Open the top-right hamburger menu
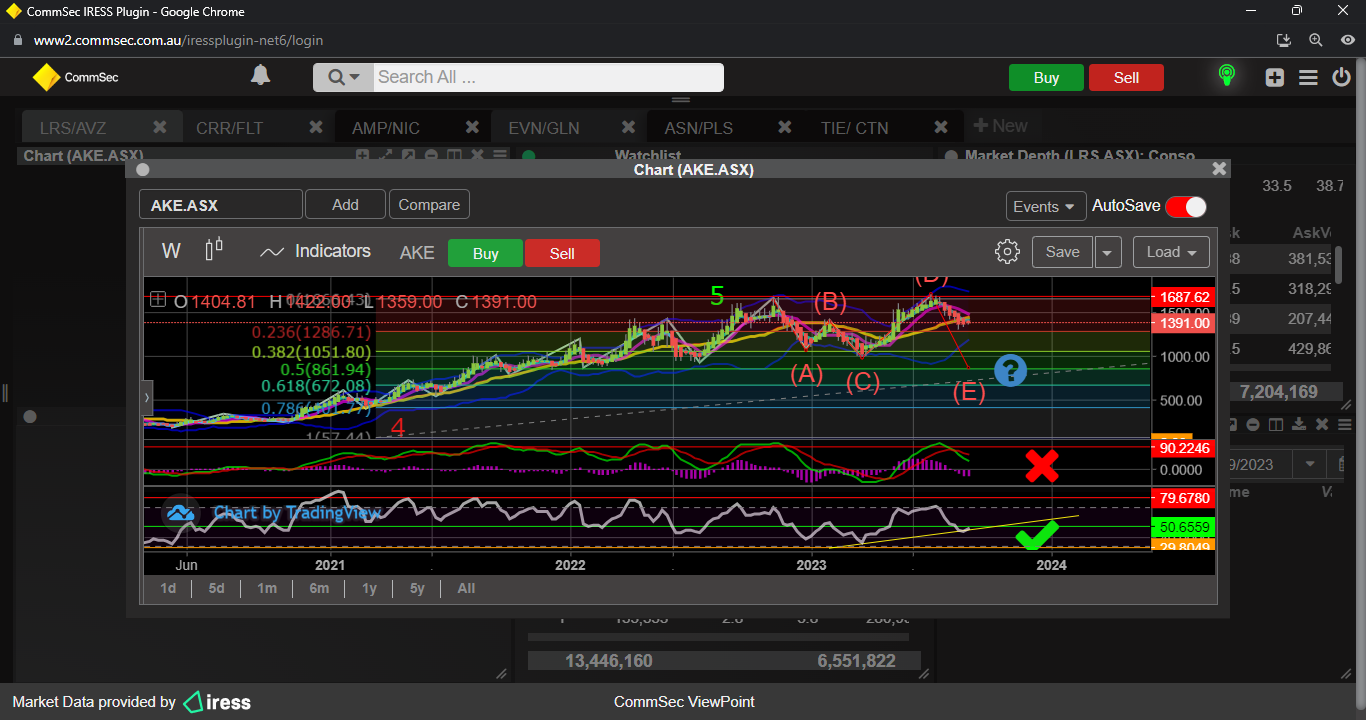The image size is (1366, 720). [x=1308, y=77]
